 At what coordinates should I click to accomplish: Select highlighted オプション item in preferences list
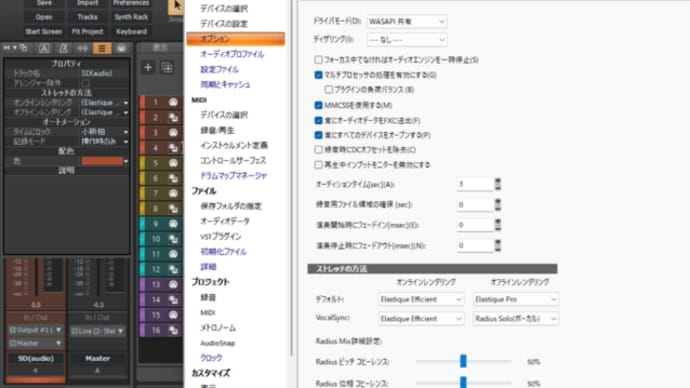[235, 39]
